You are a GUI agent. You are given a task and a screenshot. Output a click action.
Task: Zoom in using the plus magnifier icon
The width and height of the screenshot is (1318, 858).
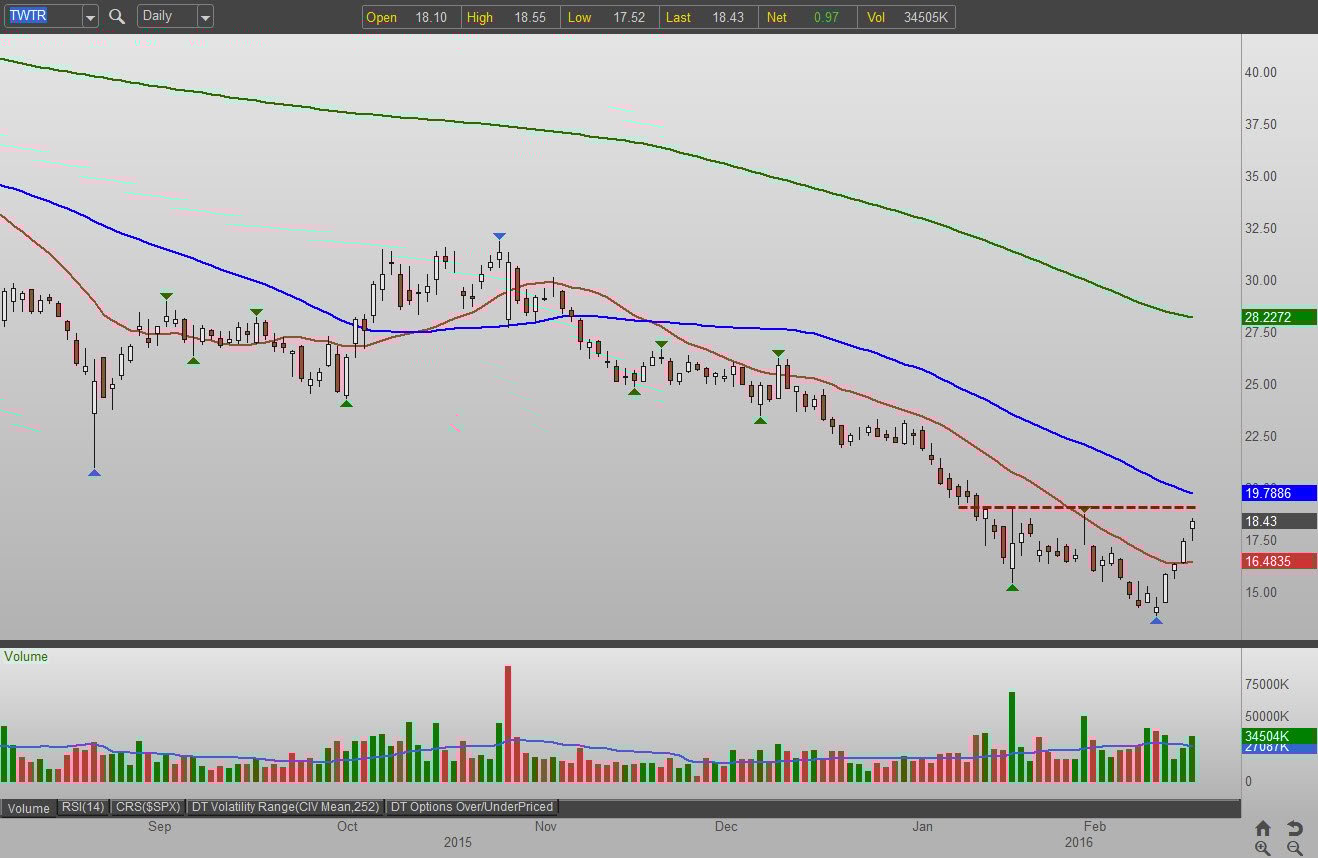tap(1263, 848)
